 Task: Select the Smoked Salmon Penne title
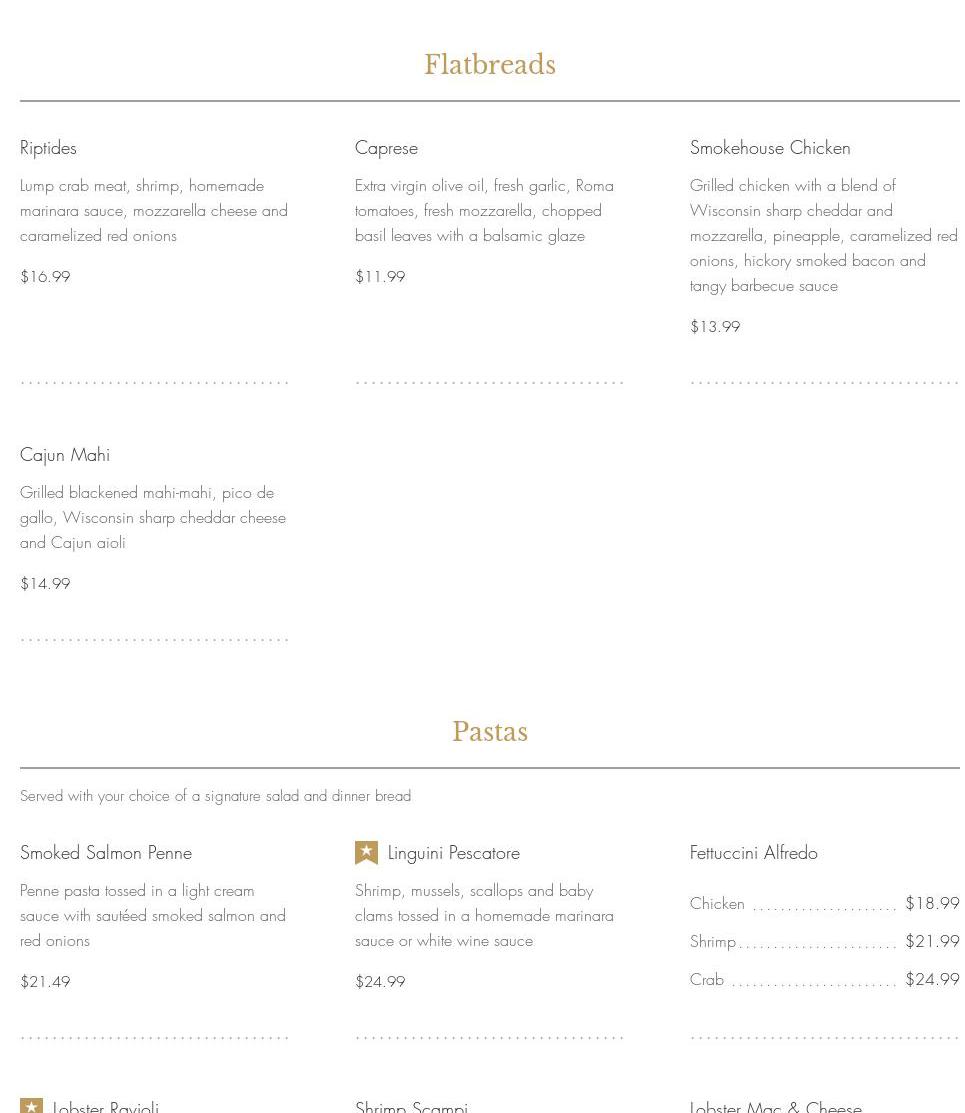pos(106,853)
